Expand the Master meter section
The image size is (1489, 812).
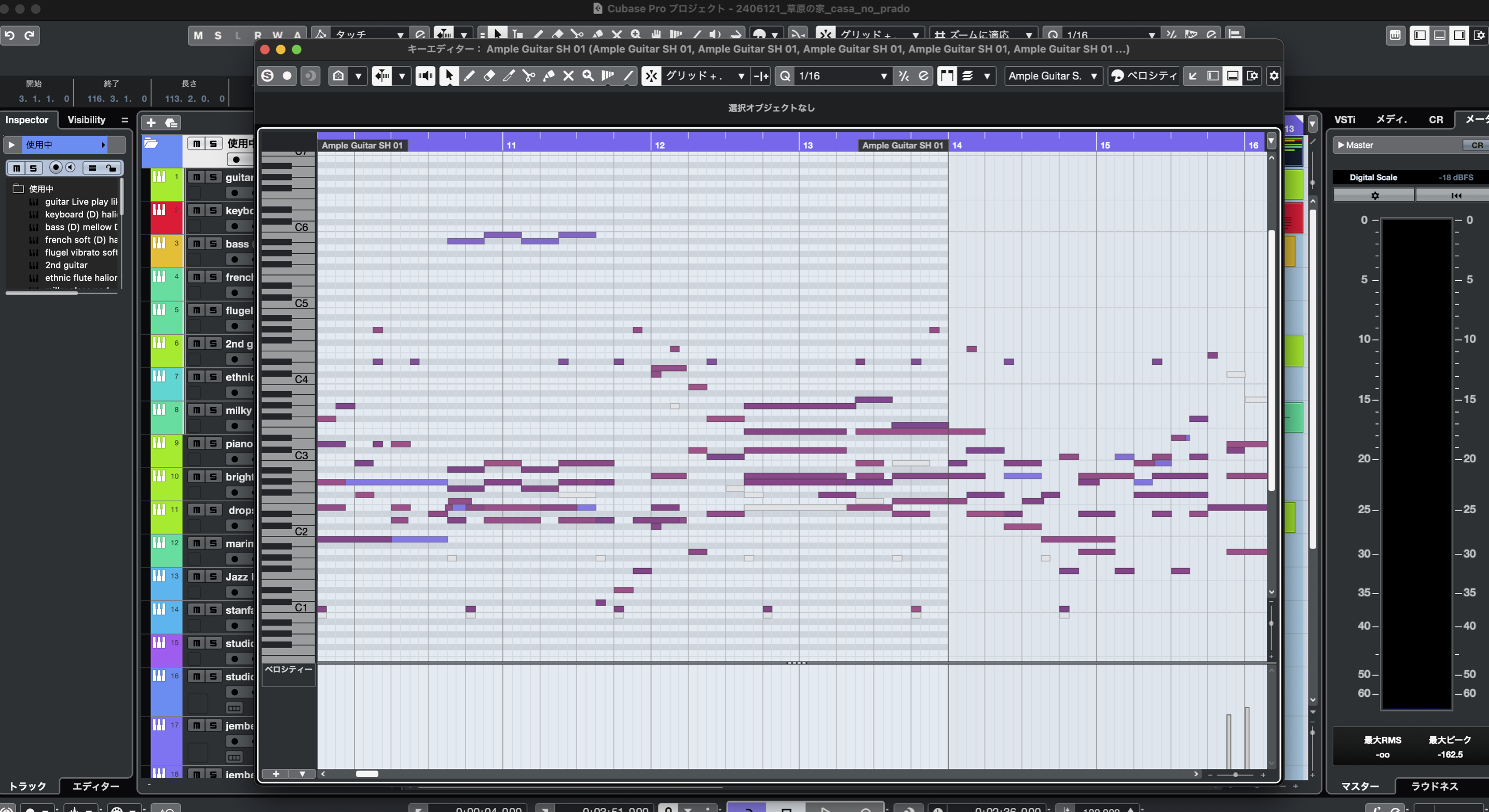(1341, 145)
